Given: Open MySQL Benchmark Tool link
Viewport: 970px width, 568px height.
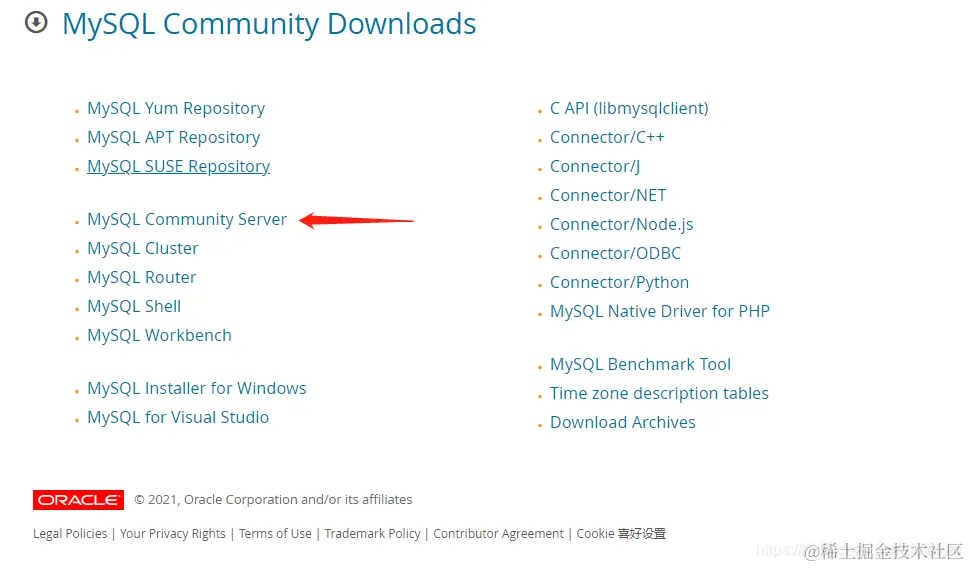Looking at the screenshot, I should [x=640, y=364].
